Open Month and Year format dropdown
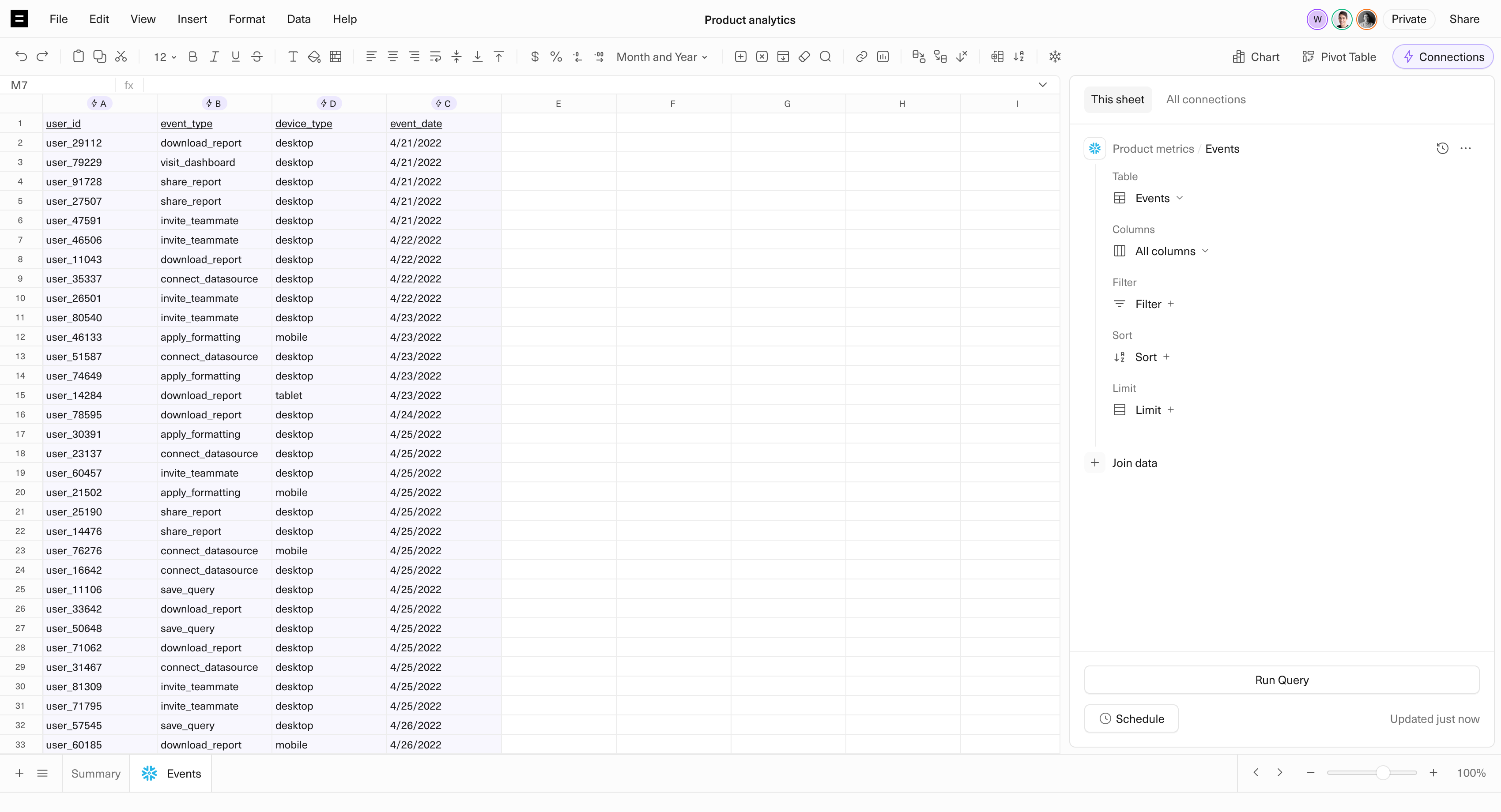This screenshot has height=812, width=1501. pos(662,57)
